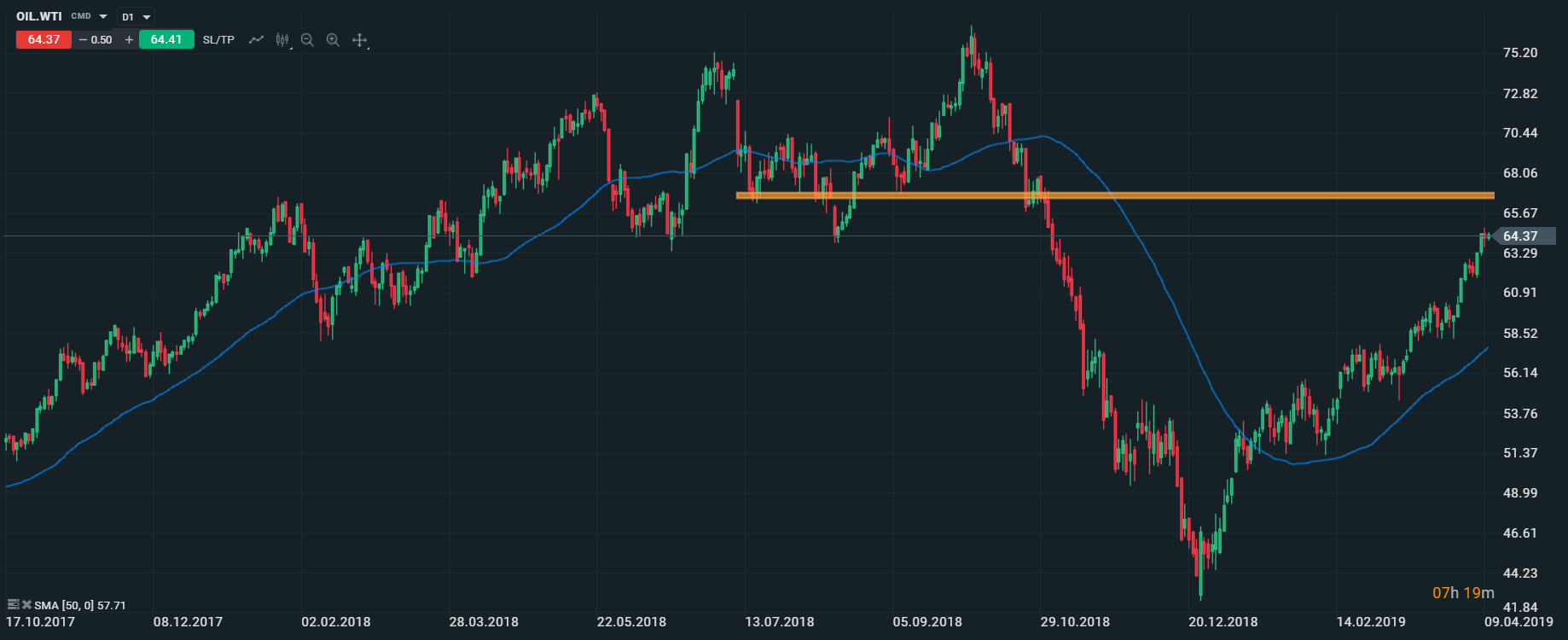1568x640 pixels.
Task: Open the line chart drawing tool
Action: coord(256,39)
